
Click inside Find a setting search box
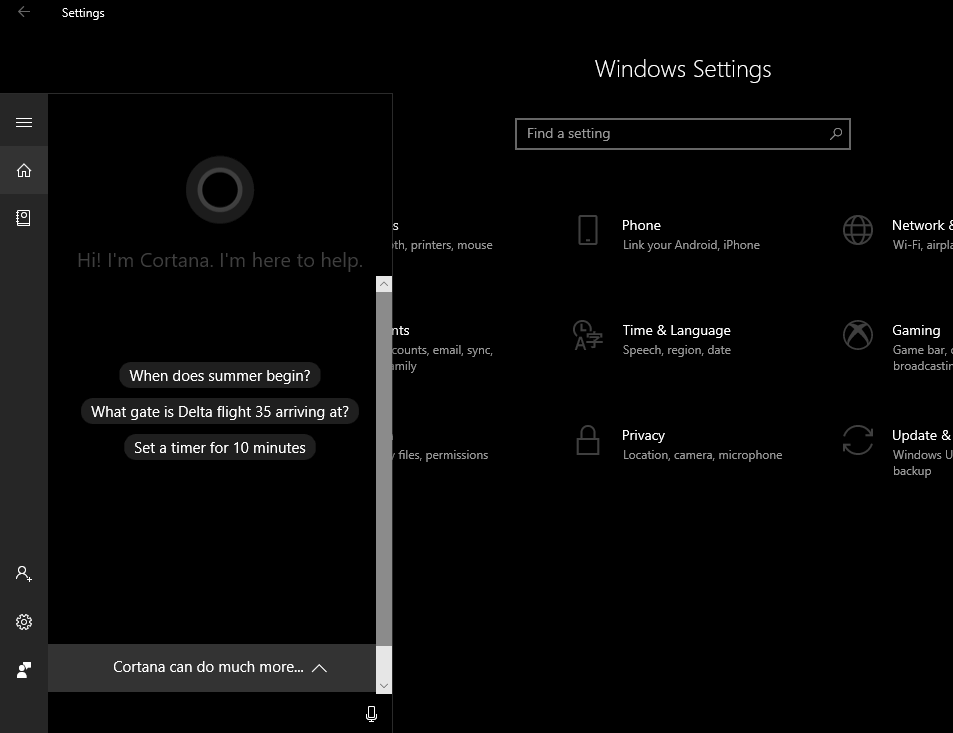click(x=683, y=134)
